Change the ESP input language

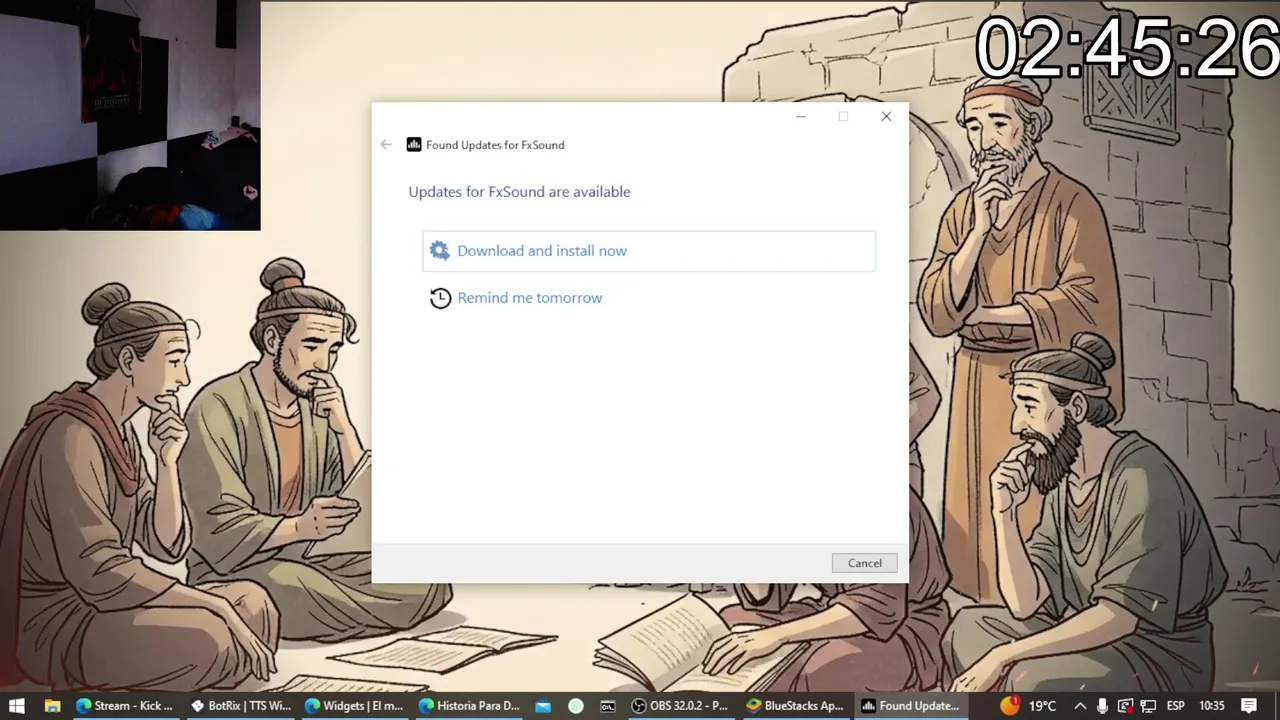pyautogui.click(x=1176, y=706)
